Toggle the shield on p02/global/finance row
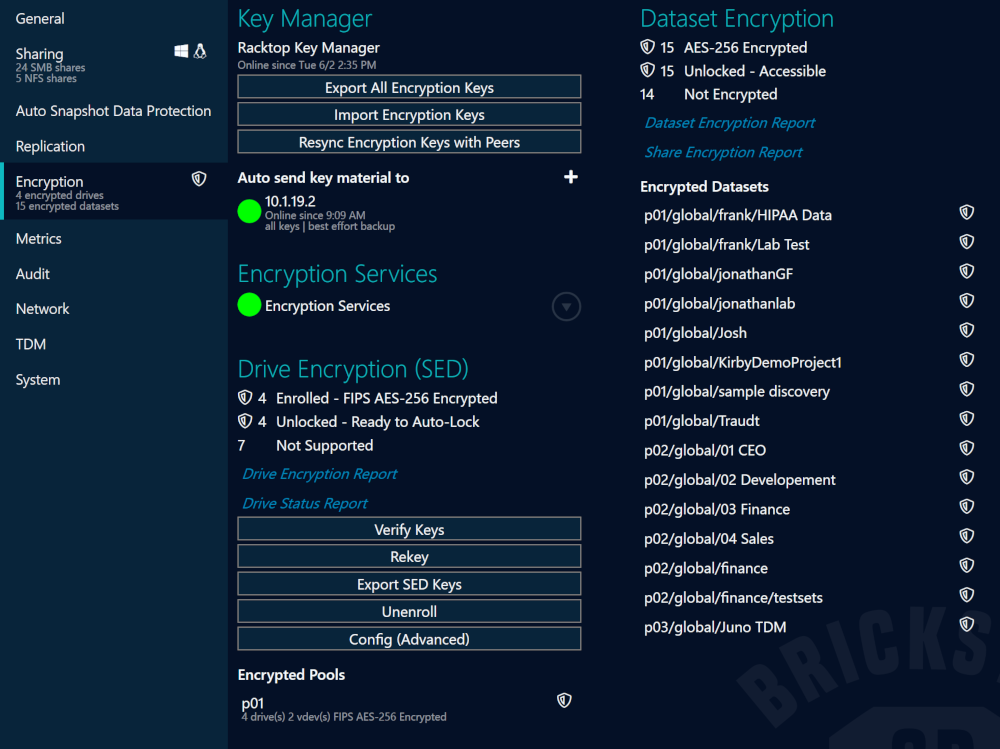This screenshot has height=749, width=1000. click(966, 565)
